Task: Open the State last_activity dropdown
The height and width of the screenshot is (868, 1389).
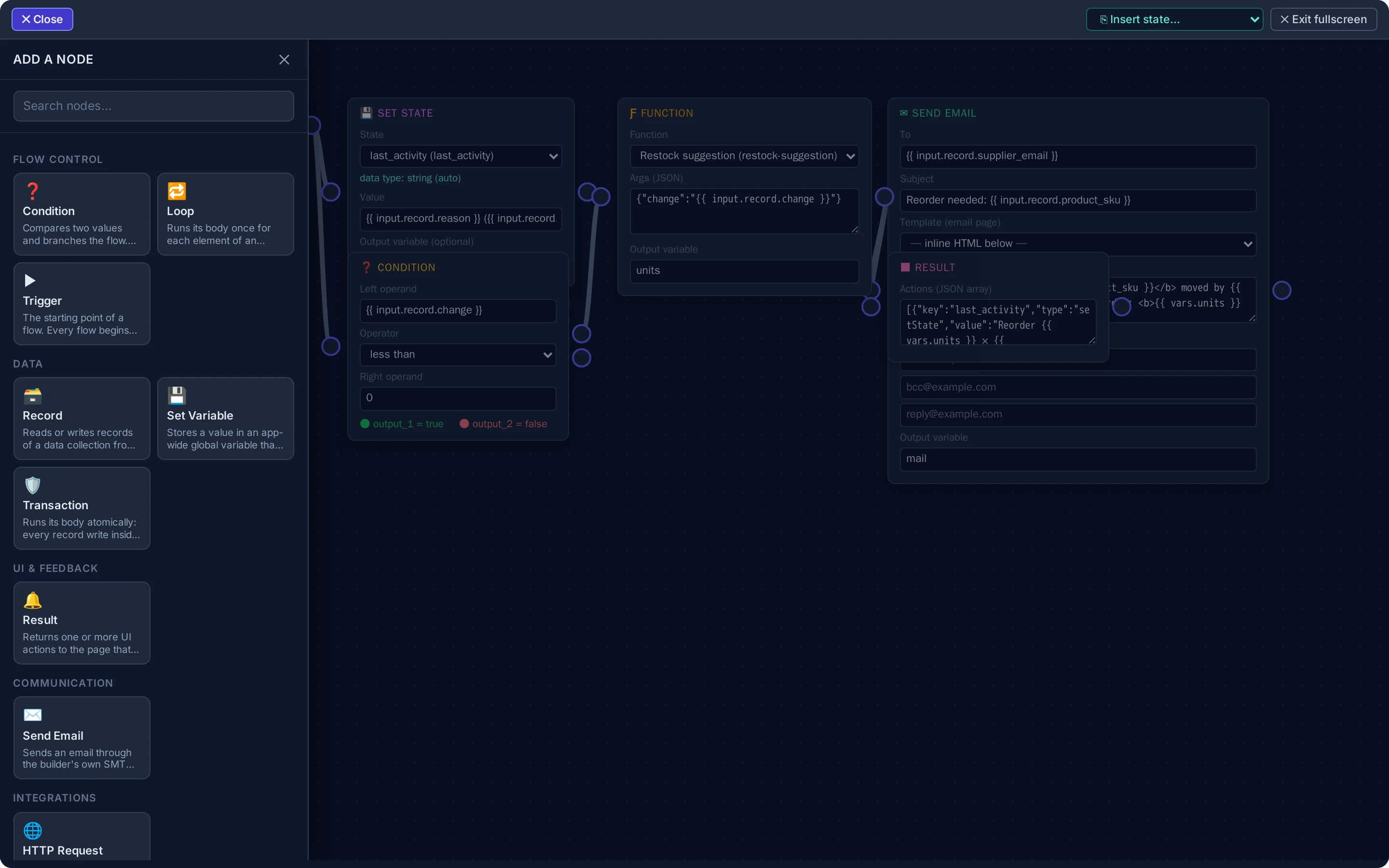Action: click(460, 156)
